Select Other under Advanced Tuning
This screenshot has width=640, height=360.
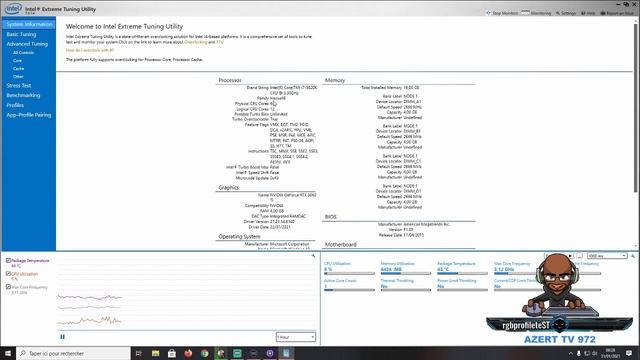[x=18, y=76]
